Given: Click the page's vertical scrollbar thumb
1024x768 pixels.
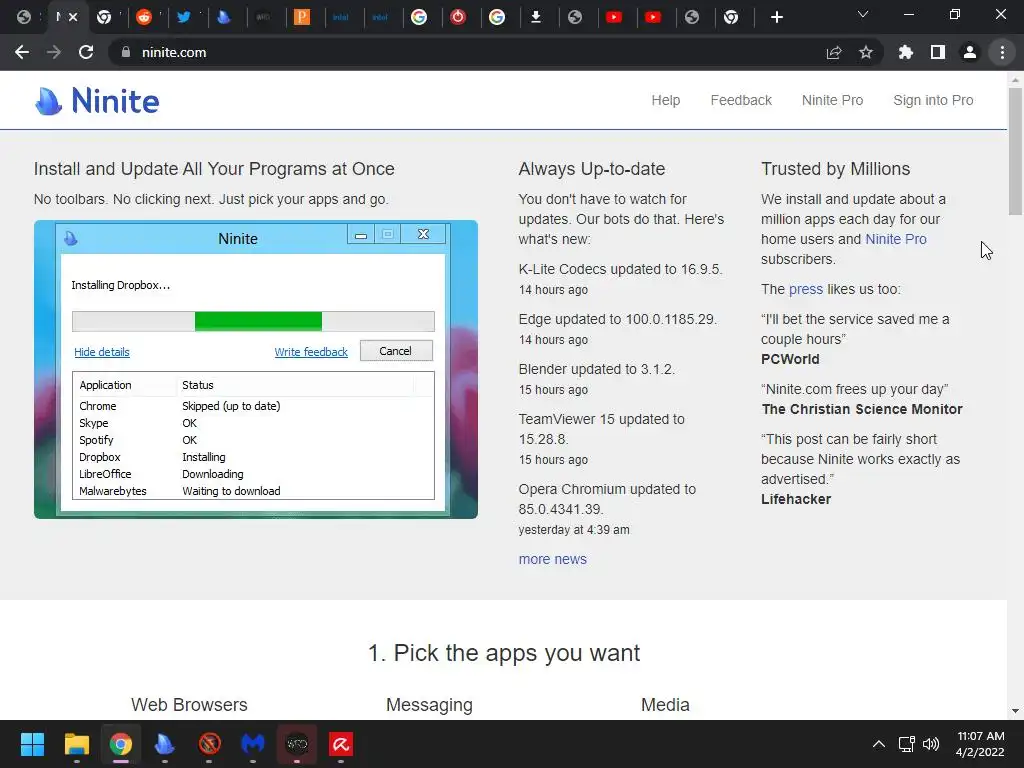Looking at the screenshot, I should 1015,151.
